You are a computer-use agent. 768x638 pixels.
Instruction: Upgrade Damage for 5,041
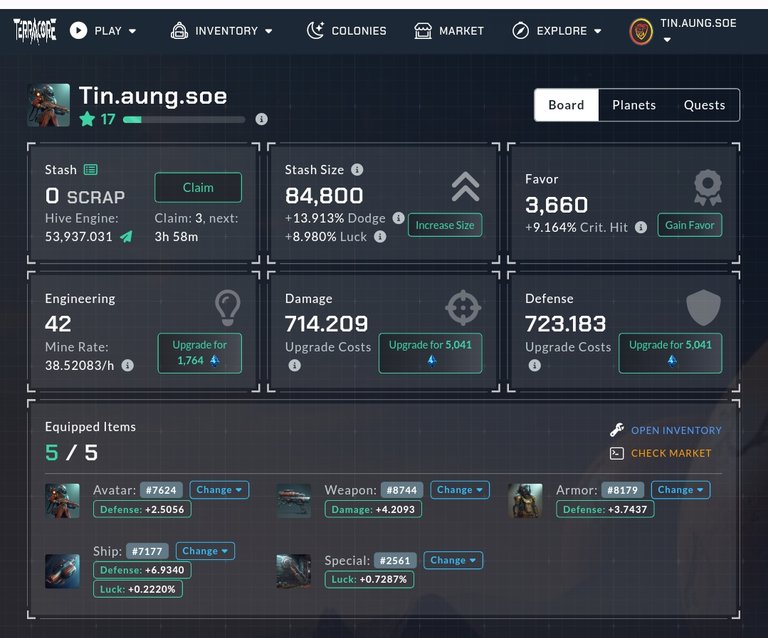[430, 353]
